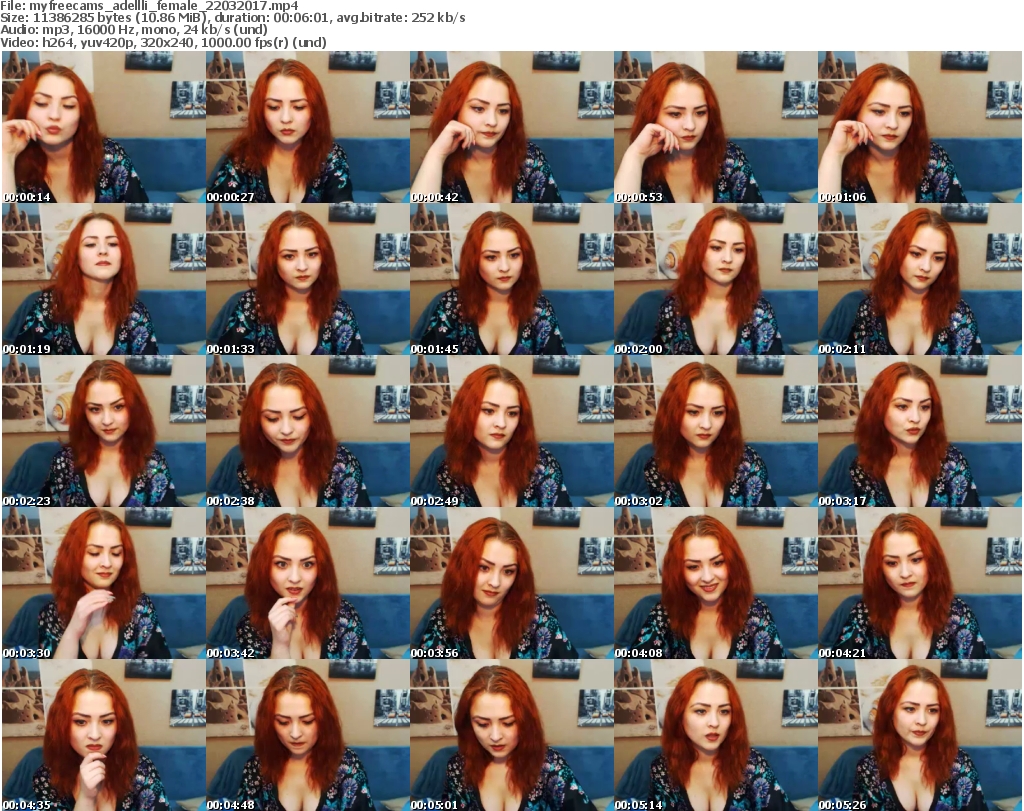Select the thumbnail frame stamped 00:01:06

pos(920,127)
